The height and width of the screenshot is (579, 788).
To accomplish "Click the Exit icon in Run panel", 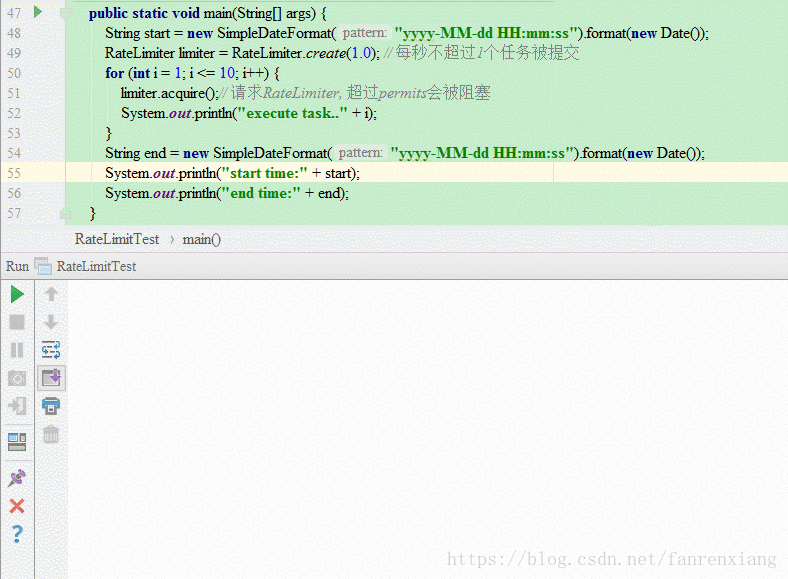I will [x=17, y=406].
